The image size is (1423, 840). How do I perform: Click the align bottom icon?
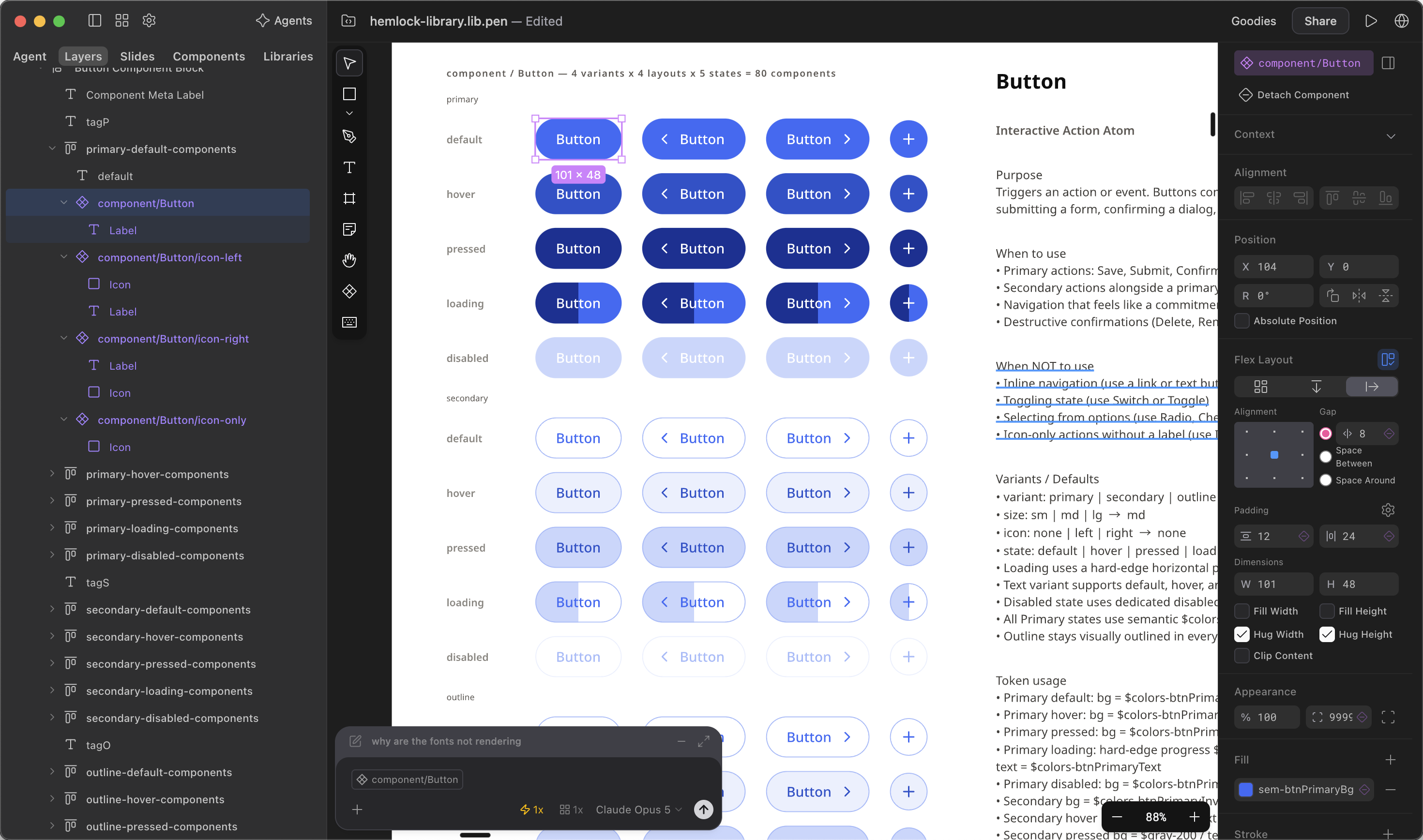click(1385, 198)
